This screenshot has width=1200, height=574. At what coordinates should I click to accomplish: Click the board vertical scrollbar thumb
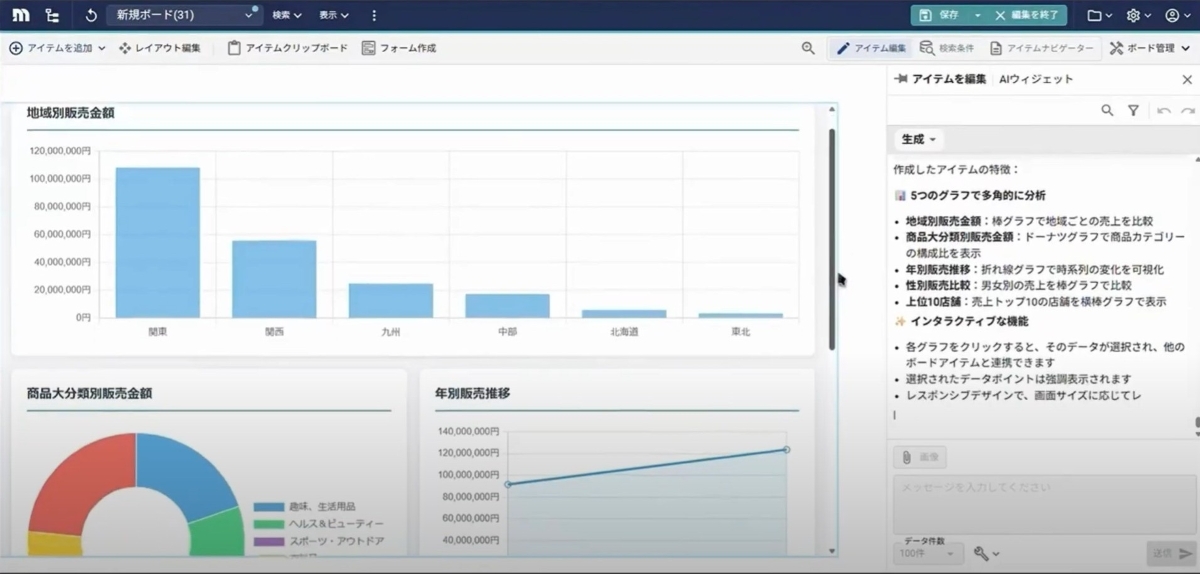[x=832, y=240]
